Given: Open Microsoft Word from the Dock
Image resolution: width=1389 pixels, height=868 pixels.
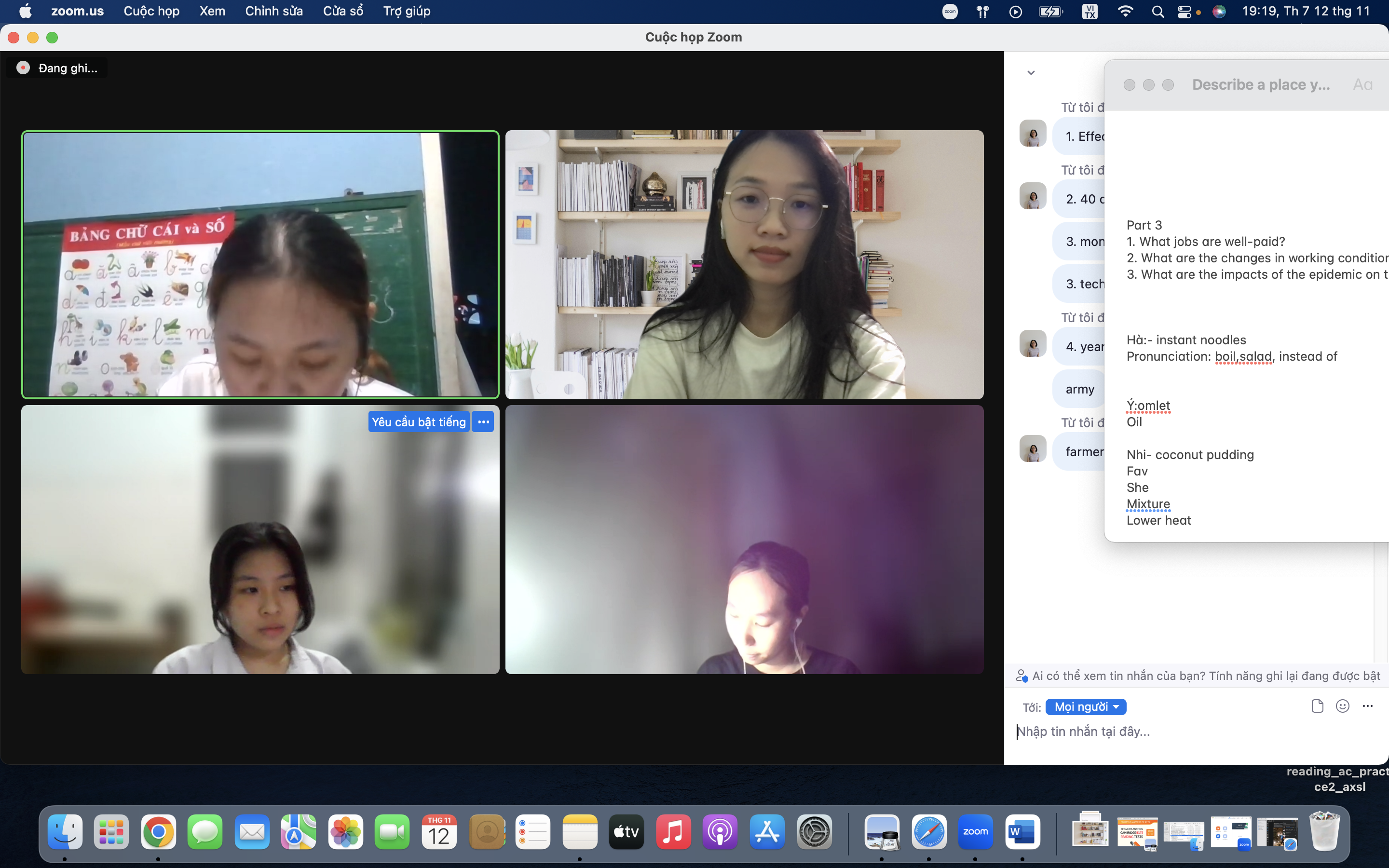Looking at the screenshot, I should [1022, 832].
